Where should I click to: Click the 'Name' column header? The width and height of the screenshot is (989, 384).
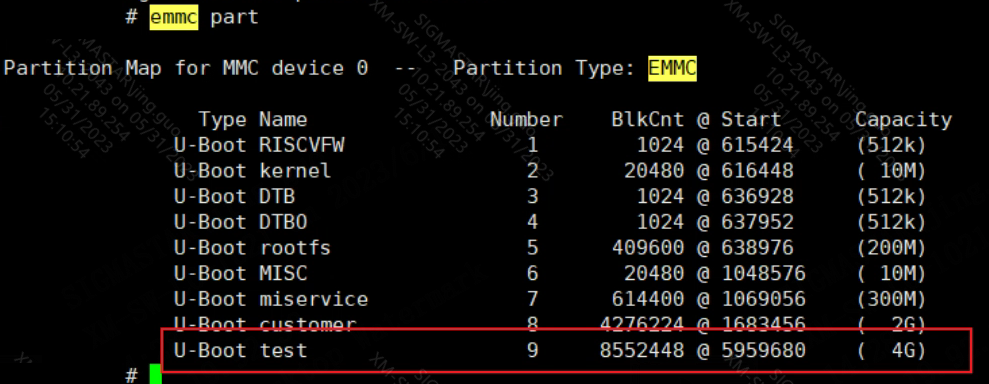(x=283, y=120)
